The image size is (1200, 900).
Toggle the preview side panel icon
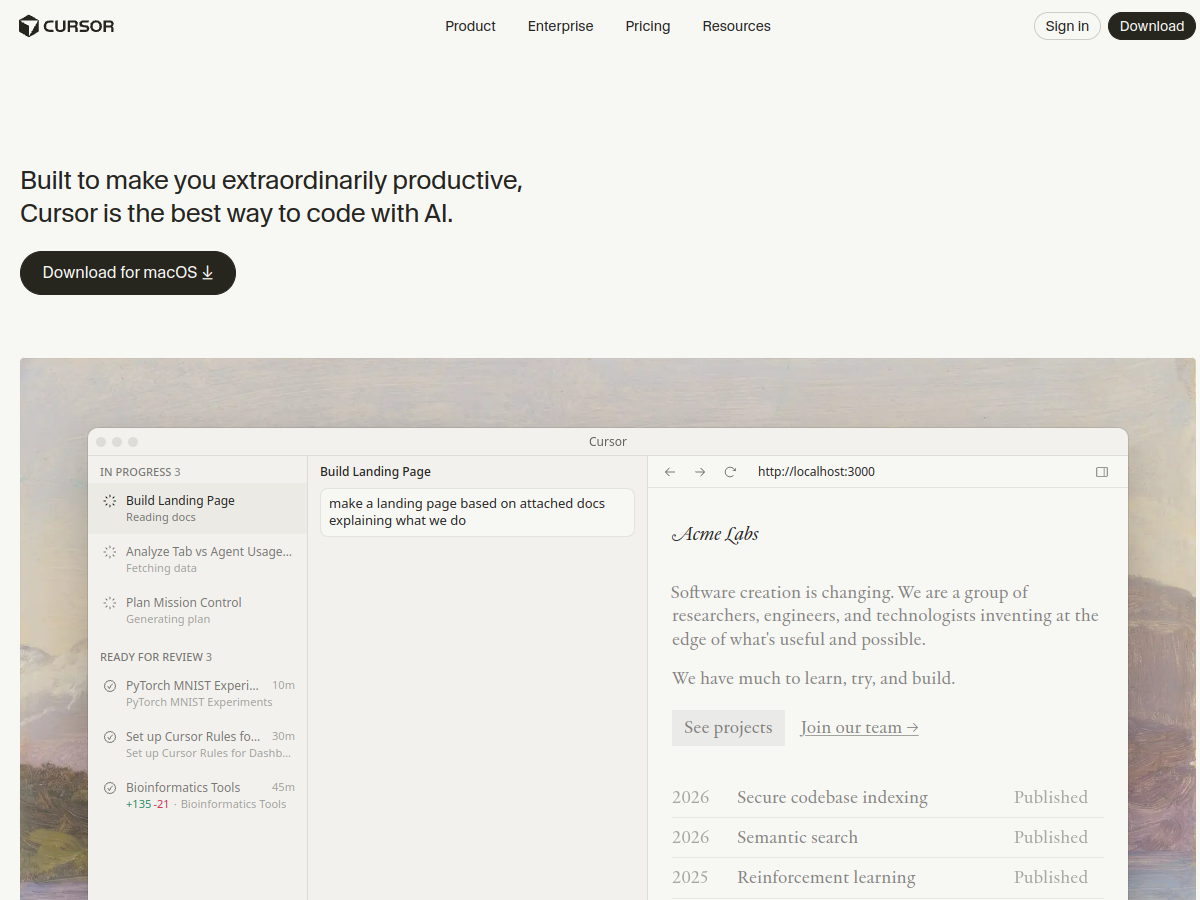(1102, 472)
